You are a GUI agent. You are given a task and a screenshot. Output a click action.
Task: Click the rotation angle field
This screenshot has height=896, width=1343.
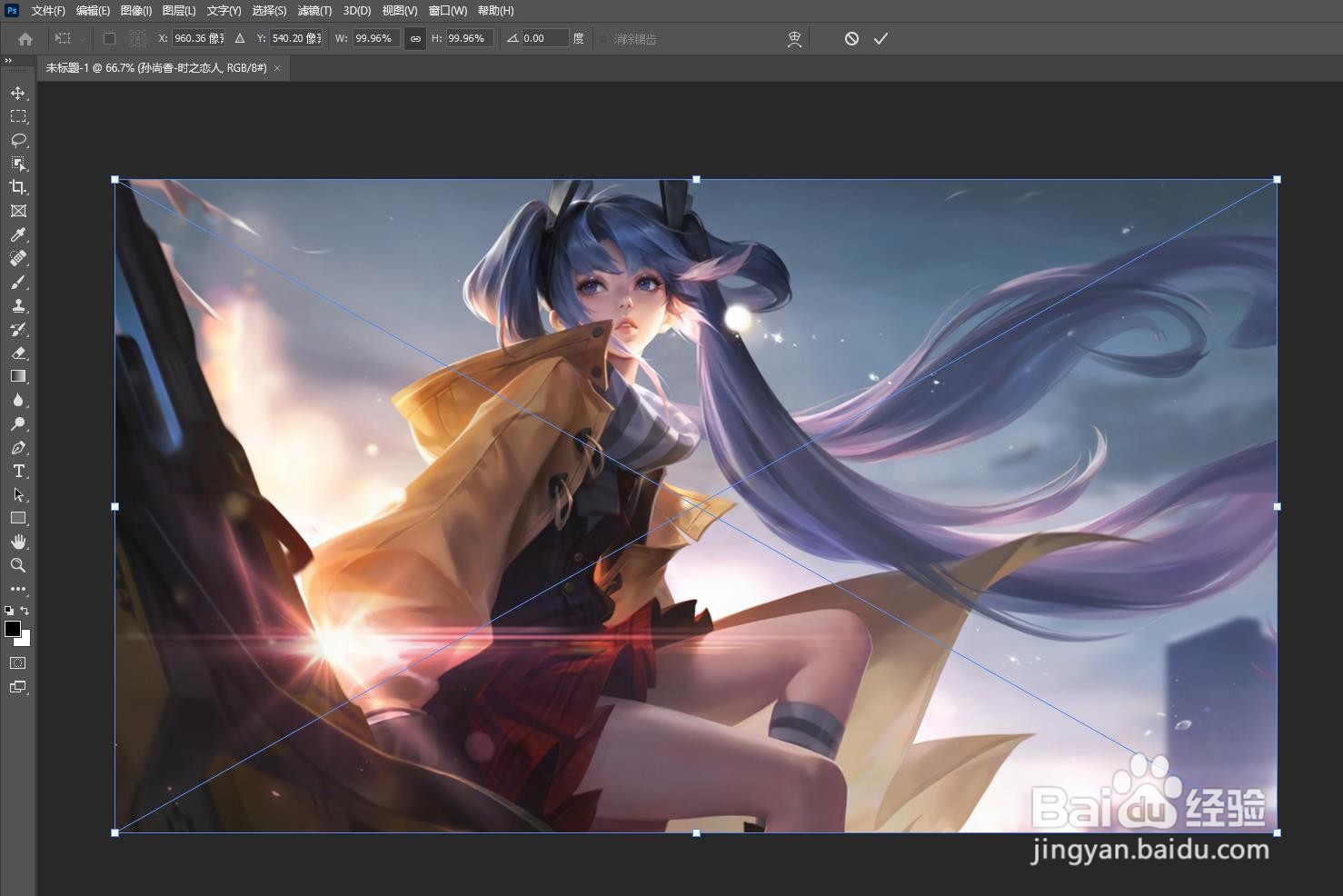click(x=545, y=38)
